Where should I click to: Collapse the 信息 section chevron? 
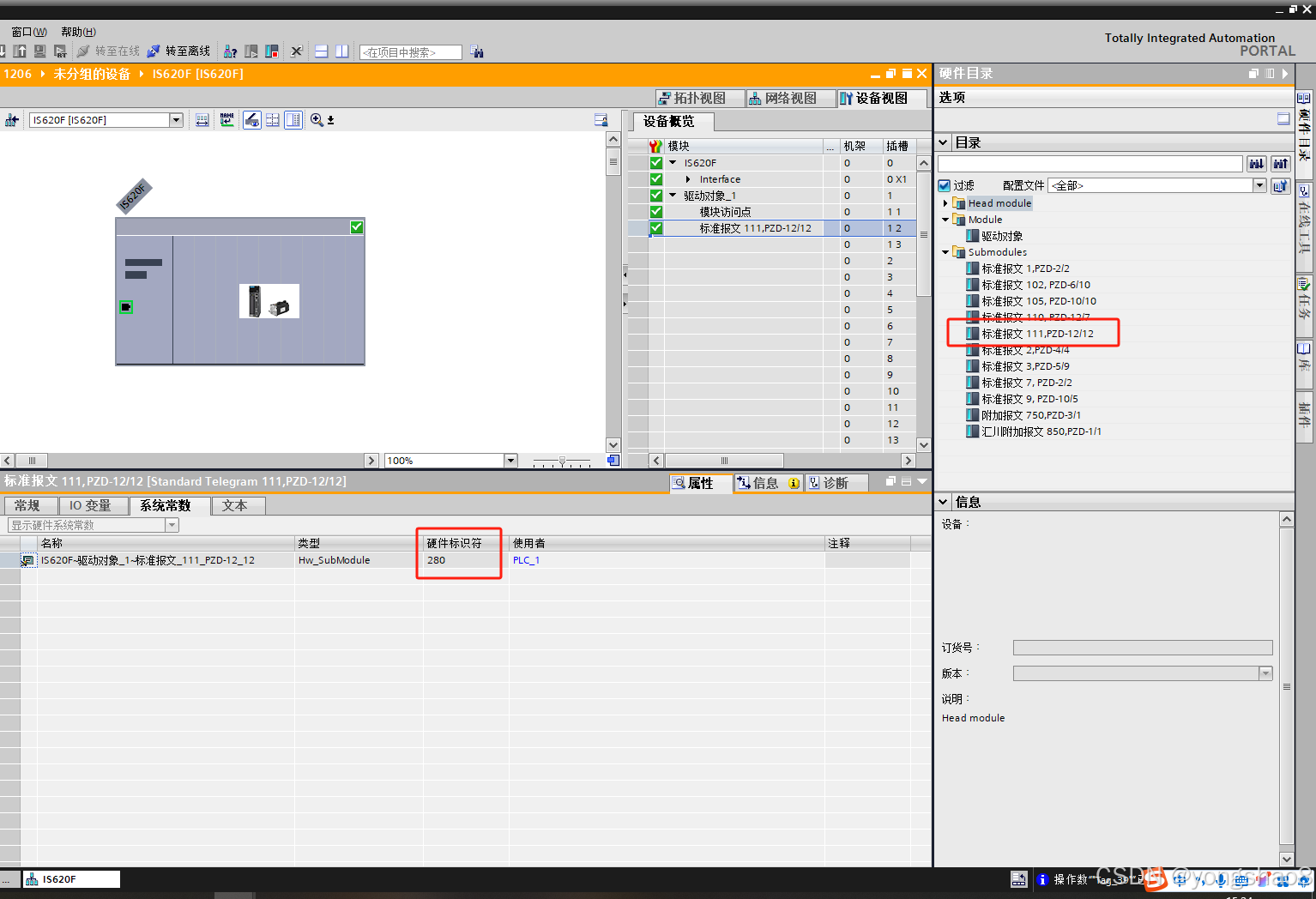pyautogui.click(x=944, y=502)
